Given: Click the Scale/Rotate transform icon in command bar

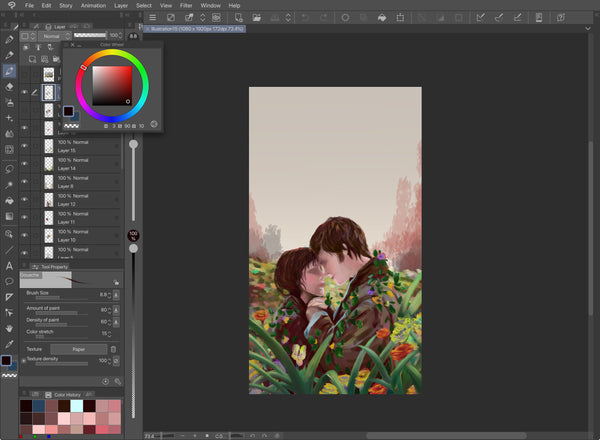Looking at the screenshot, I should point(400,18).
